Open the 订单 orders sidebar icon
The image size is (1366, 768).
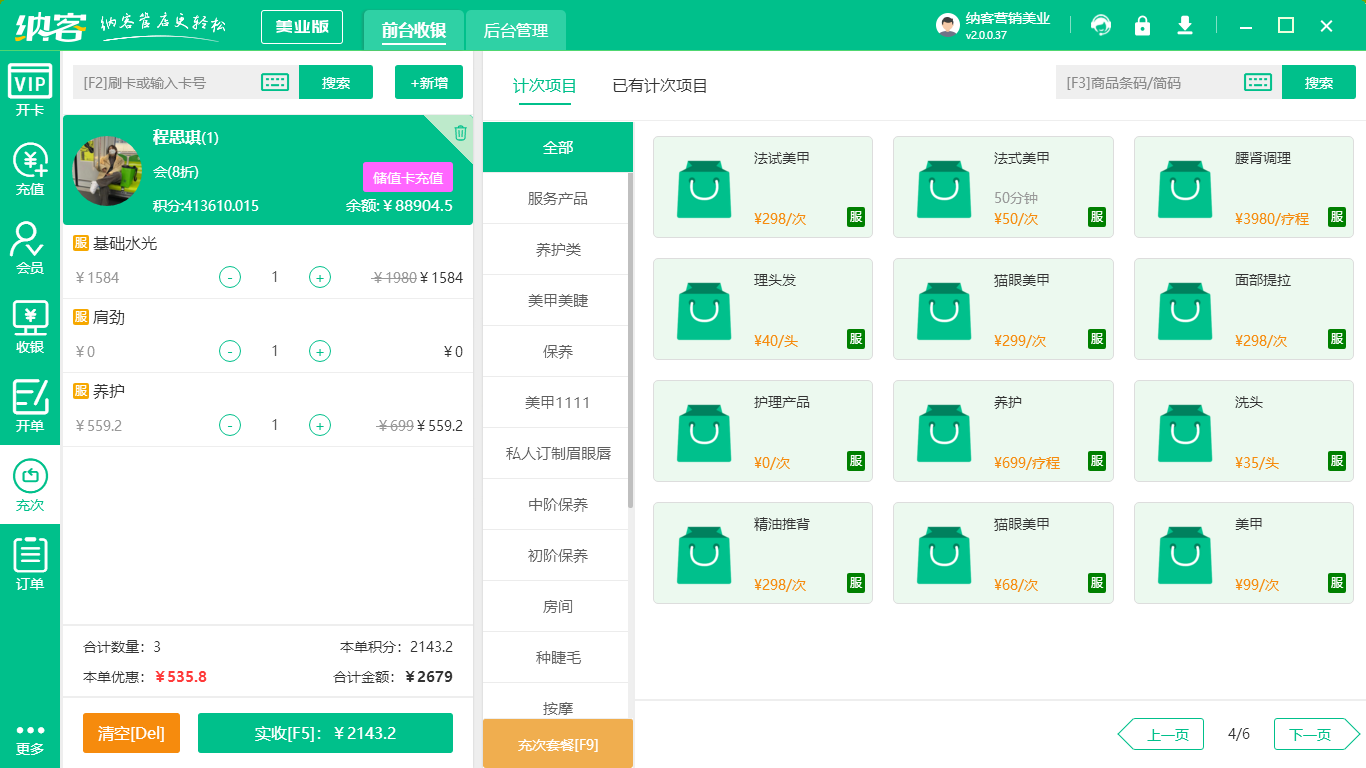tap(30, 564)
